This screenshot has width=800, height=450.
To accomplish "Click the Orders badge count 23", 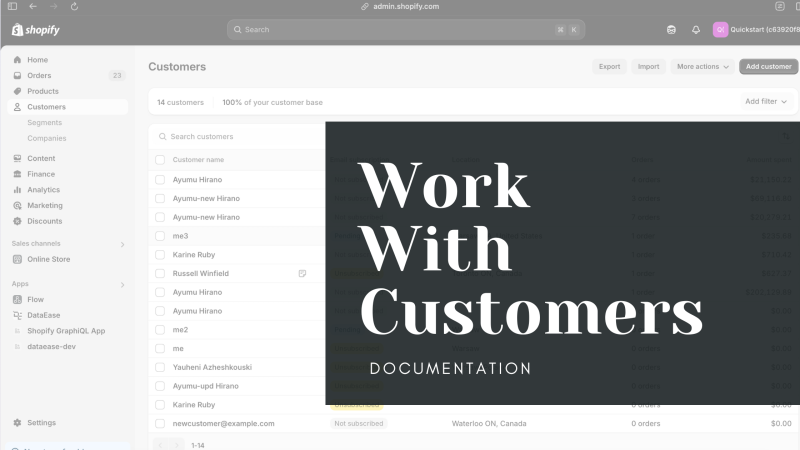I will pos(117,76).
